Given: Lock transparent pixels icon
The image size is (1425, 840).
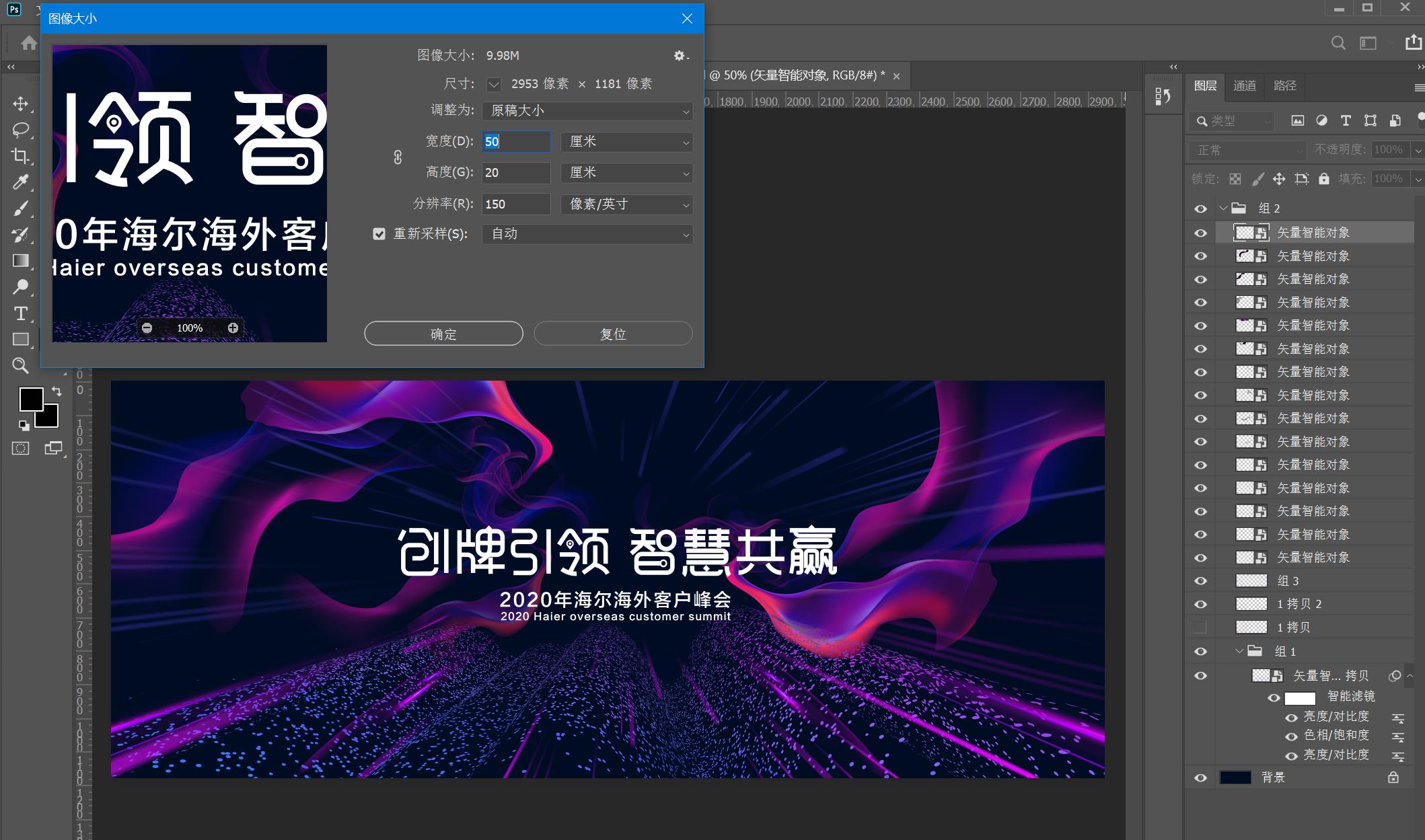Looking at the screenshot, I should tap(1235, 179).
